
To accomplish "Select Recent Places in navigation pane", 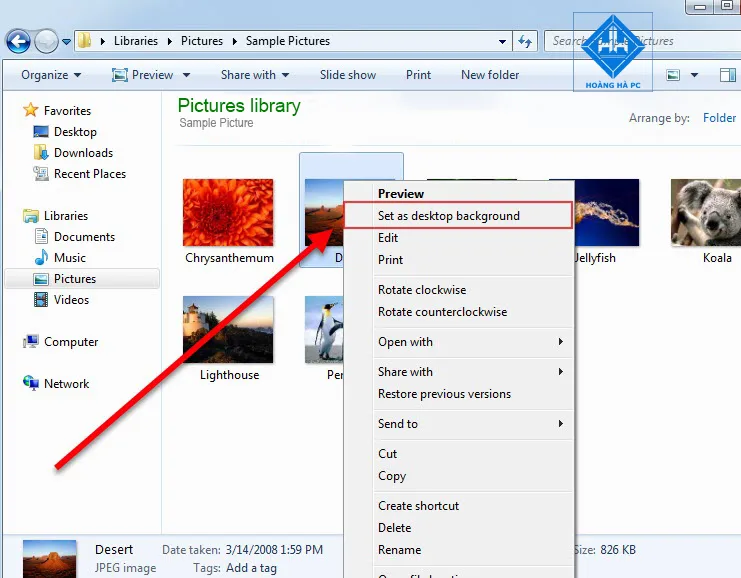I will tap(90, 174).
